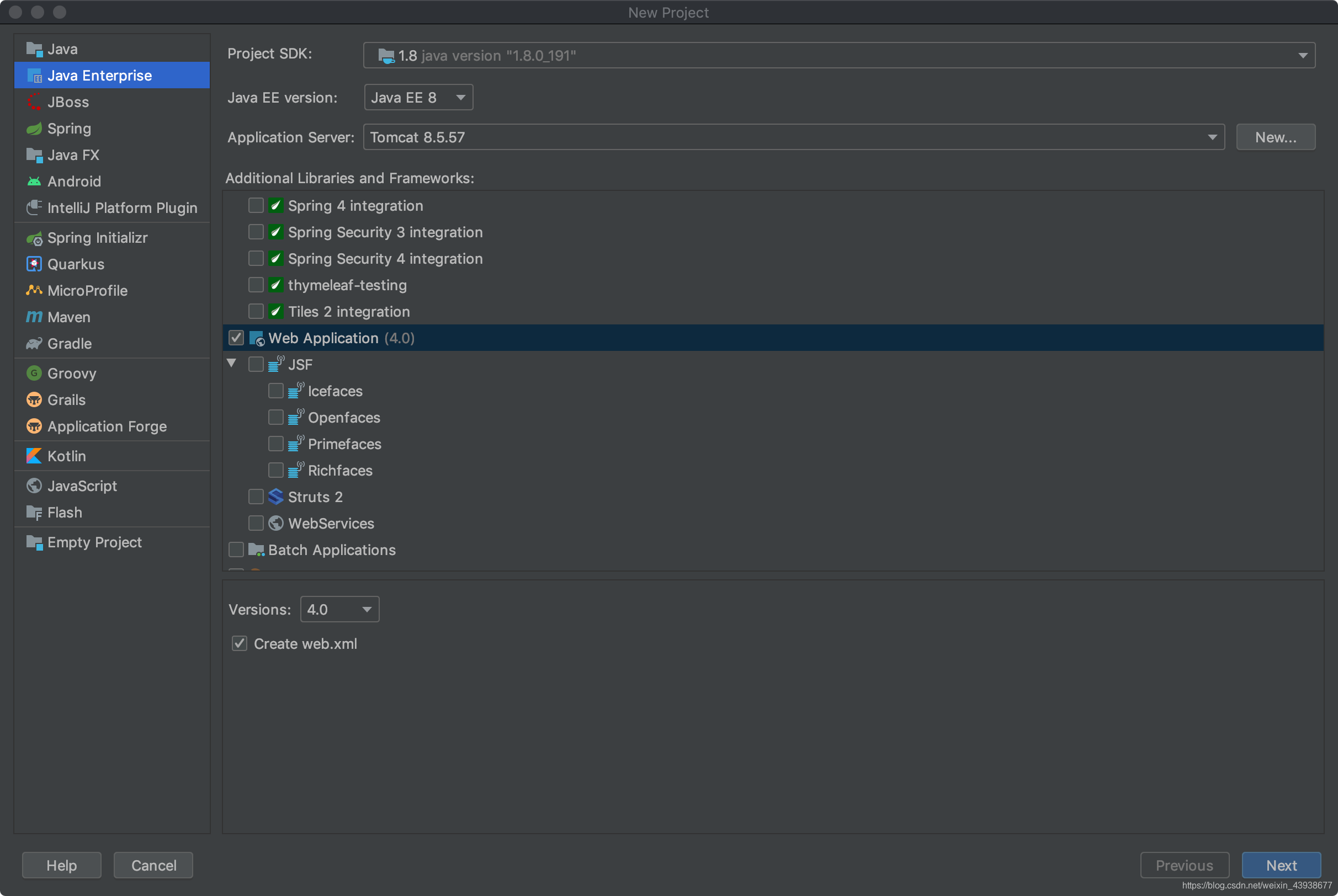This screenshot has width=1338, height=896.
Task: Select the Spring project type
Action: pyautogui.click(x=112, y=129)
